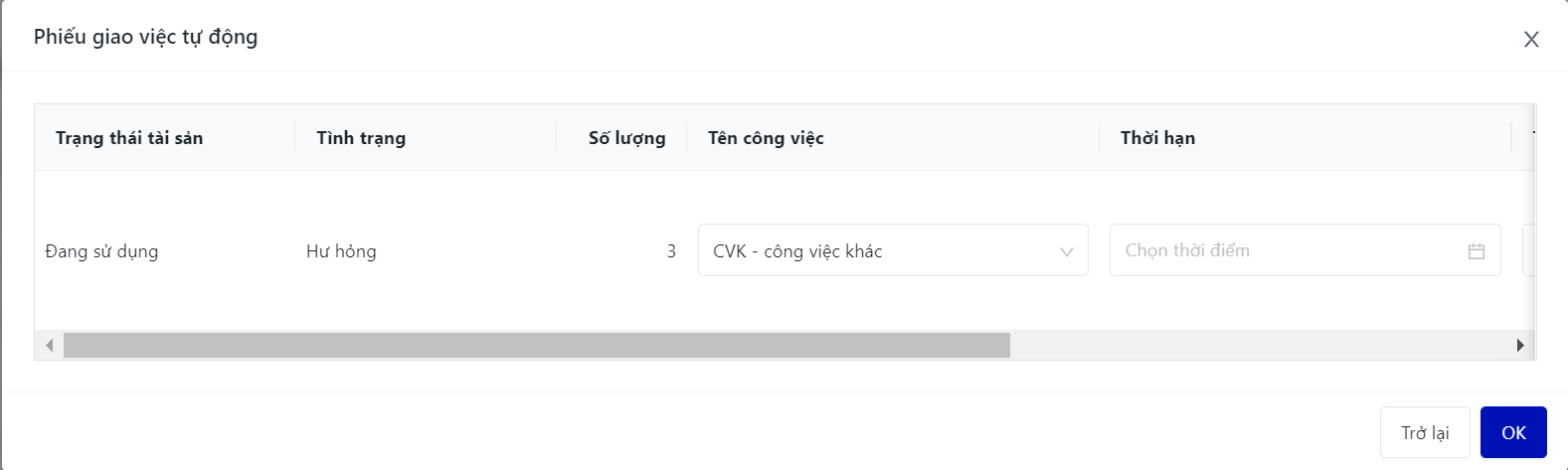Click the "Hư hỏng" status cell
The width and height of the screenshot is (1568, 470).
(341, 251)
